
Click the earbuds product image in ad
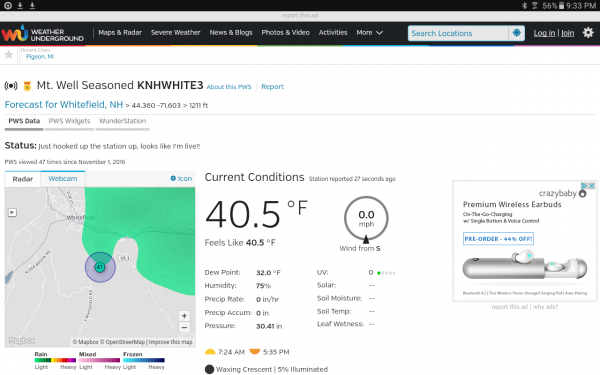(x=525, y=266)
